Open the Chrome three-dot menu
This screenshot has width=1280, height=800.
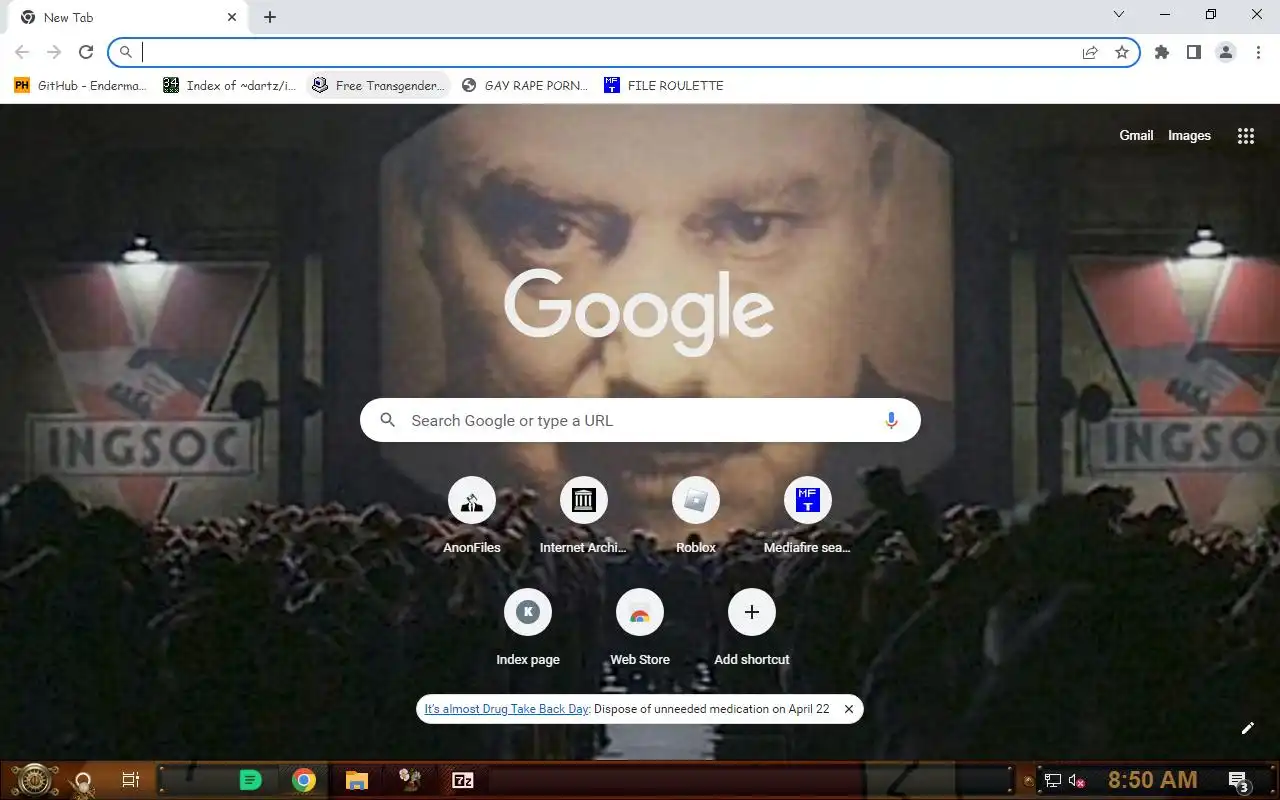1258,52
